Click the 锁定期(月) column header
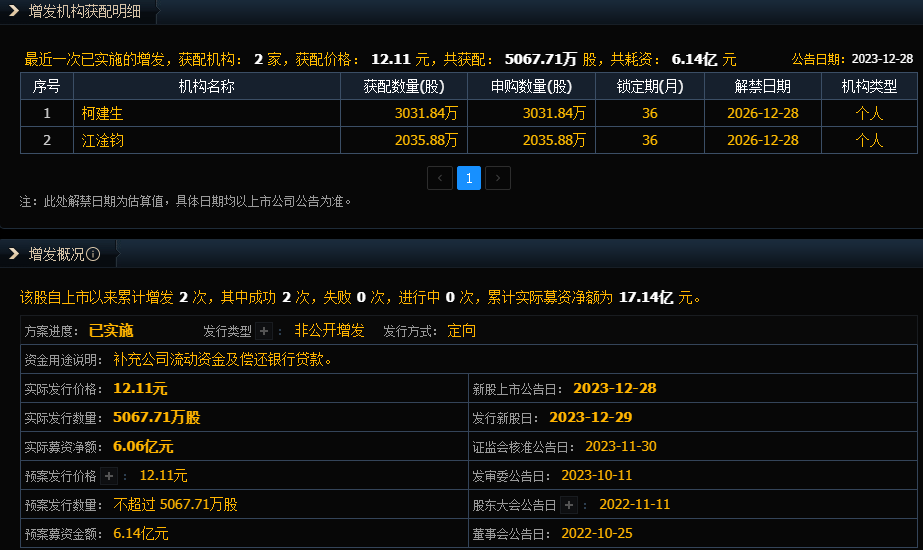This screenshot has width=923, height=550. click(x=649, y=86)
